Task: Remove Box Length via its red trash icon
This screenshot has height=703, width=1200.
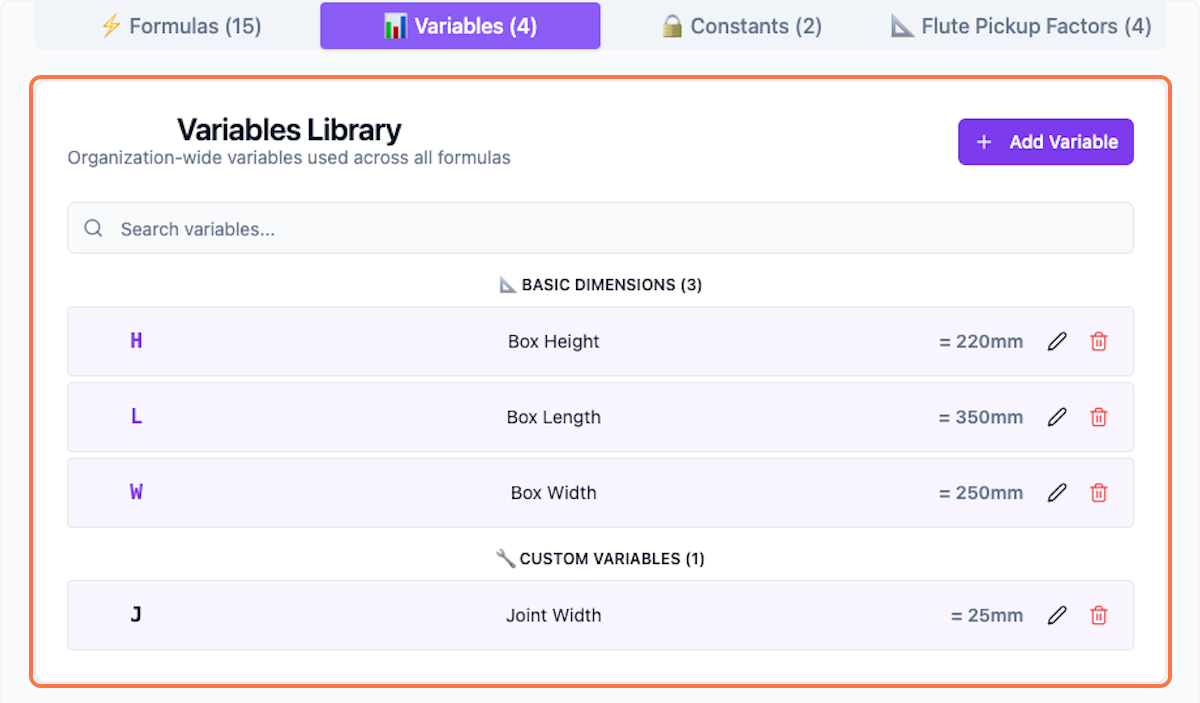Action: point(1098,417)
